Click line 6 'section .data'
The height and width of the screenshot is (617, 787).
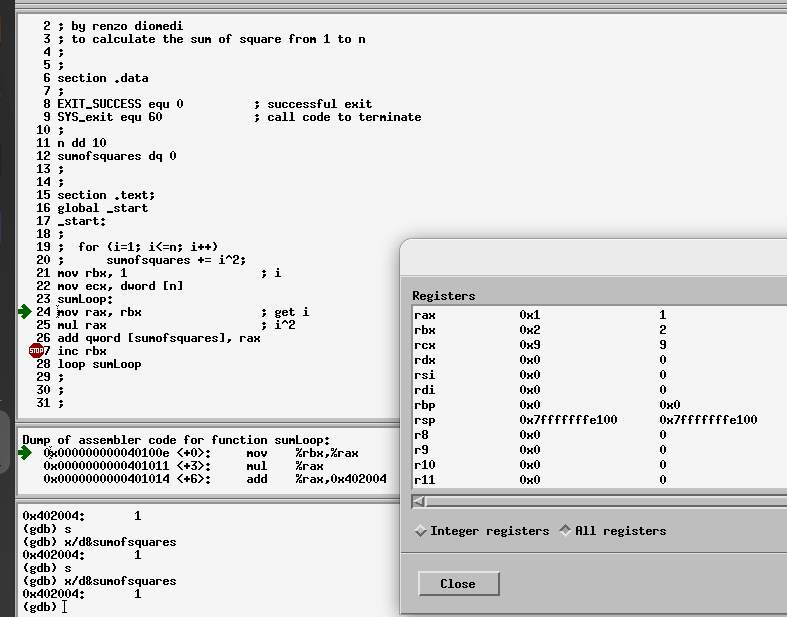click(103, 78)
